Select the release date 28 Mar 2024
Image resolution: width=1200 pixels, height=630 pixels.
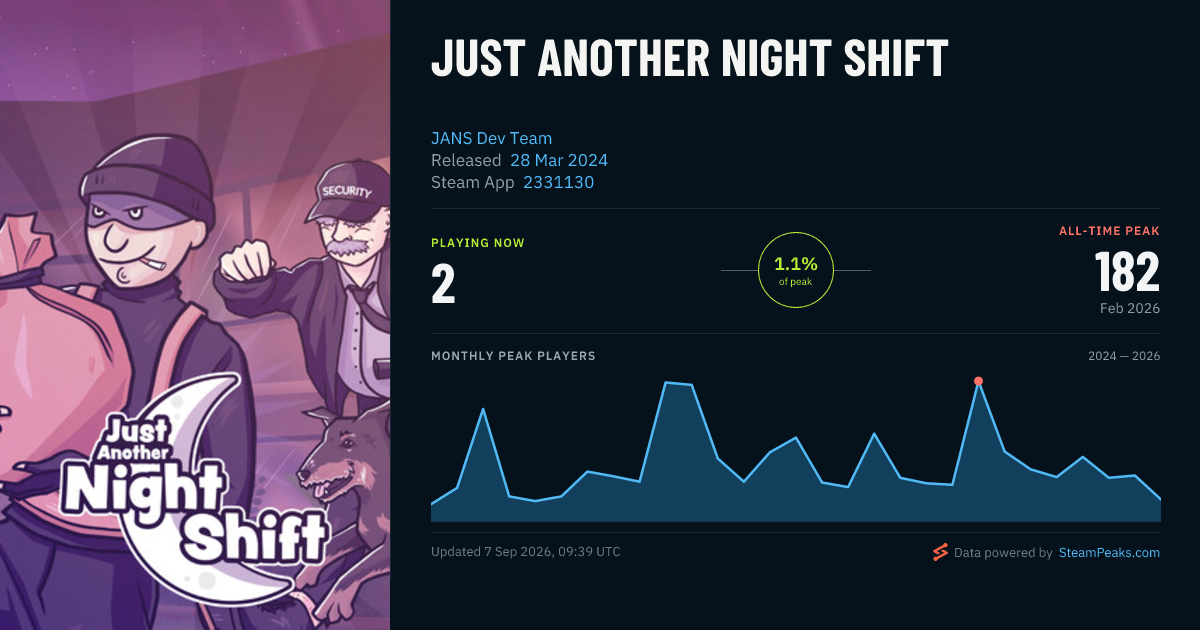(559, 160)
